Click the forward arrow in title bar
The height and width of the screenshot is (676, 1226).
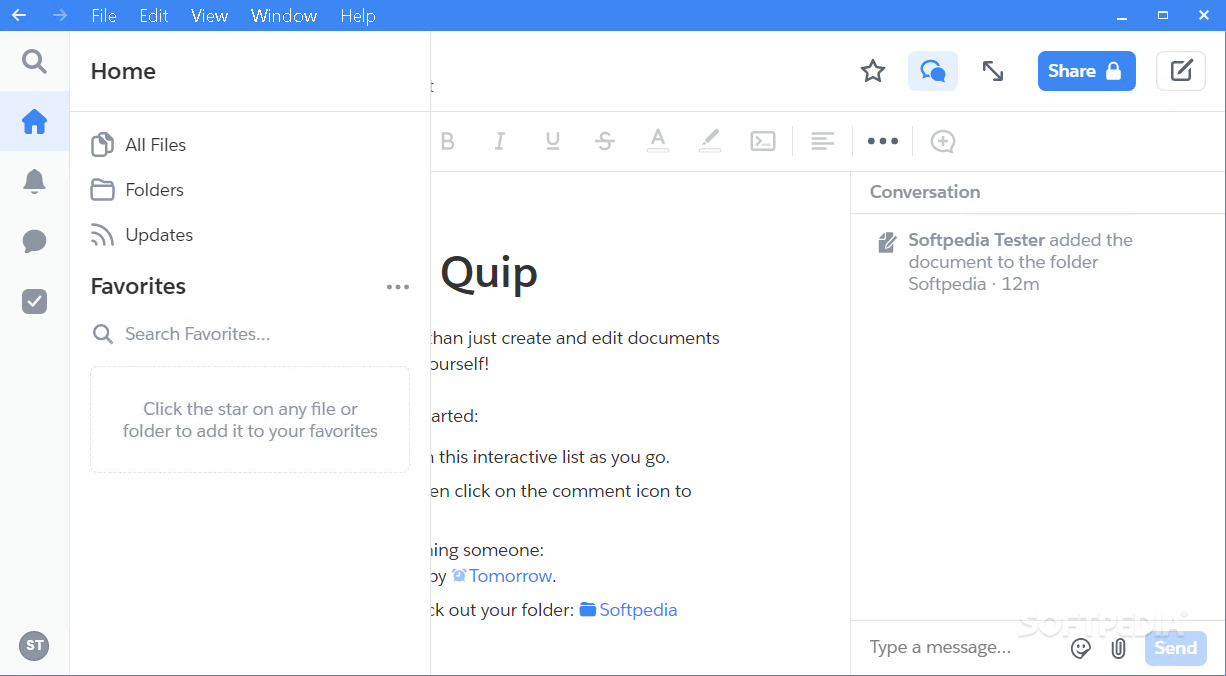pos(60,15)
